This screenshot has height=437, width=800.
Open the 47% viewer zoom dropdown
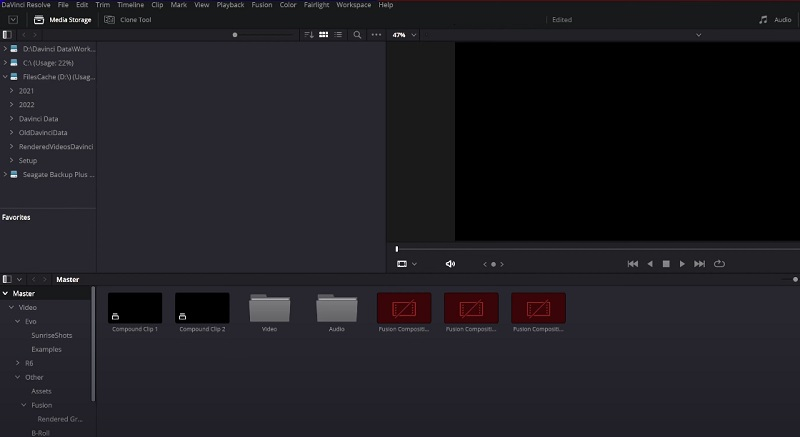(x=404, y=35)
